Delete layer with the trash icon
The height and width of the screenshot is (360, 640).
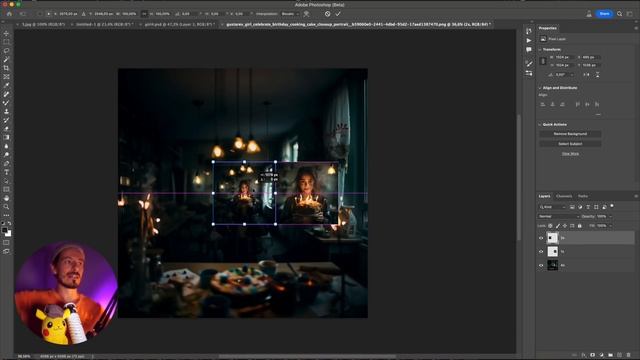pos(629,355)
